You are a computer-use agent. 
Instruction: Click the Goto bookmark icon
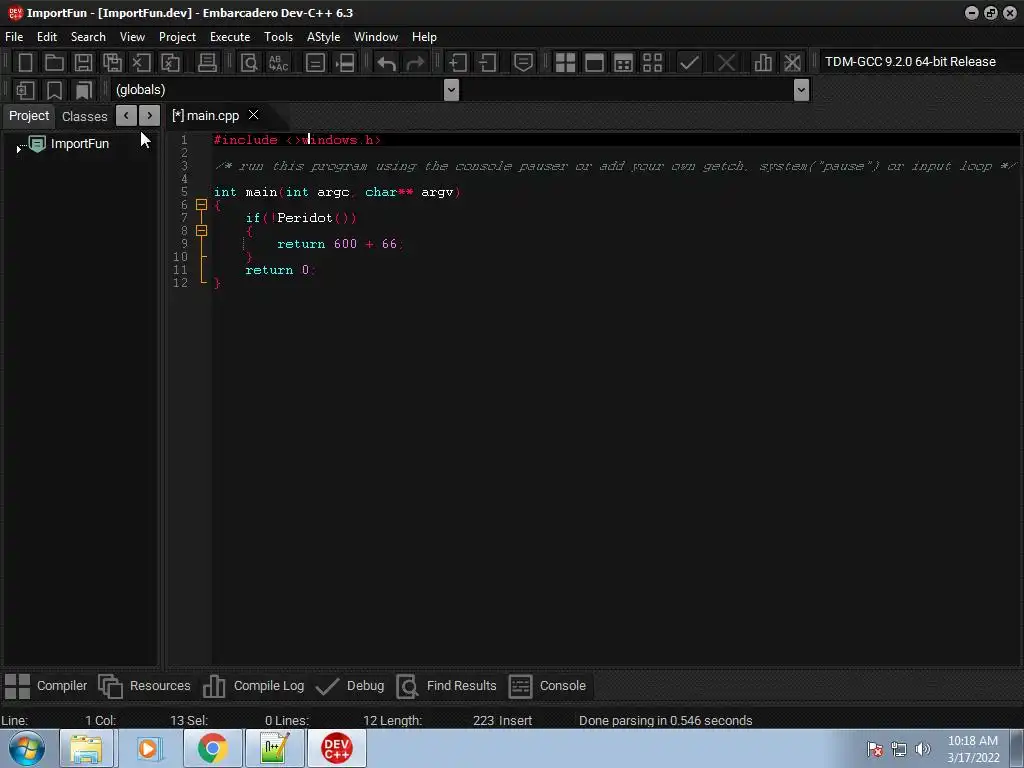(x=83, y=90)
